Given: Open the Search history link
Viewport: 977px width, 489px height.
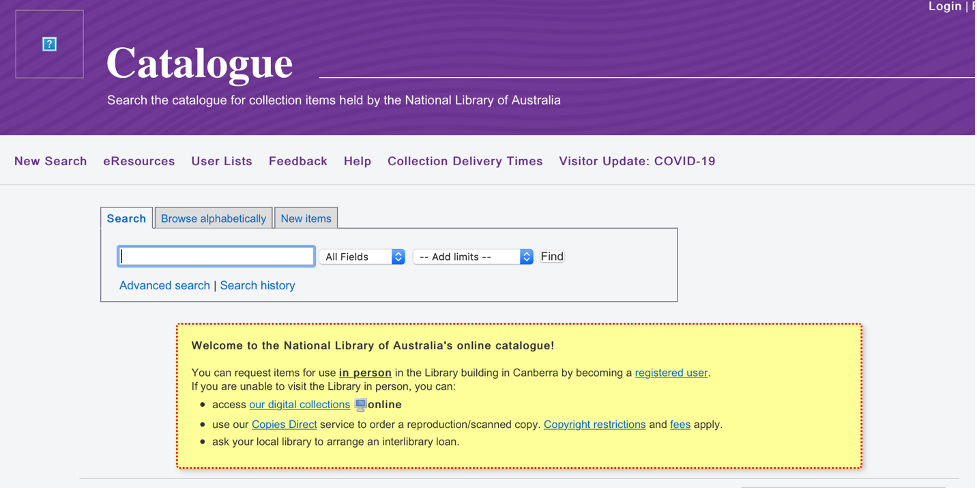Looking at the screenshot, I should [x=257, y=285].
